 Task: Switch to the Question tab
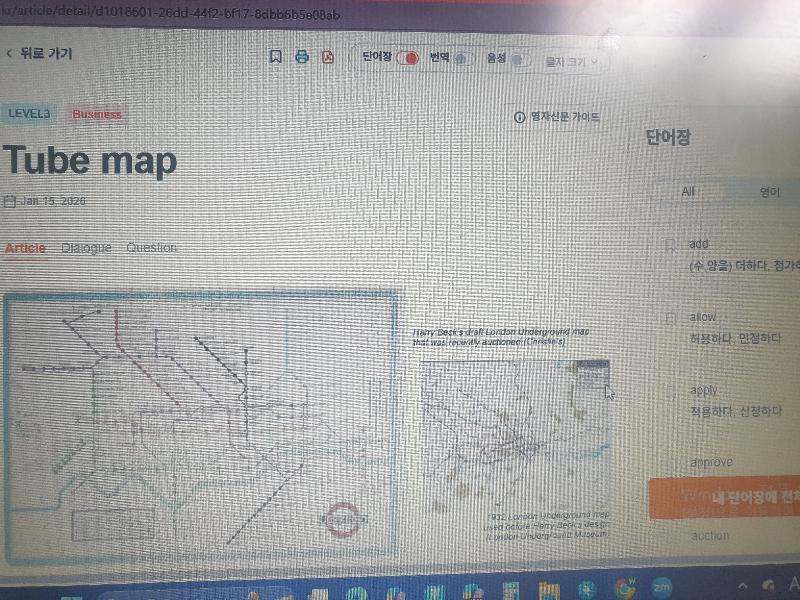point(151,248)
